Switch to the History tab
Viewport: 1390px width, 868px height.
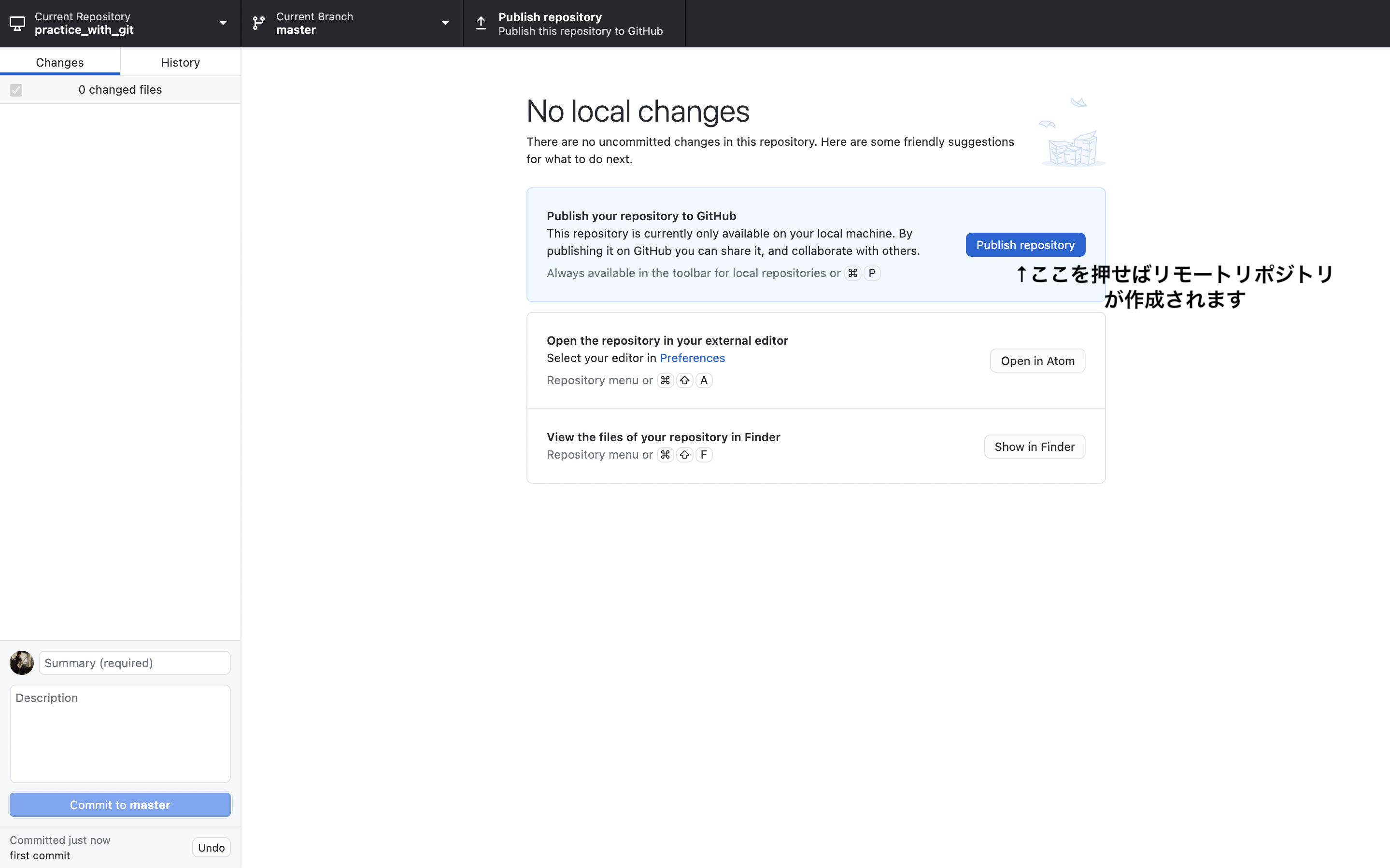(x=180, y=62)
